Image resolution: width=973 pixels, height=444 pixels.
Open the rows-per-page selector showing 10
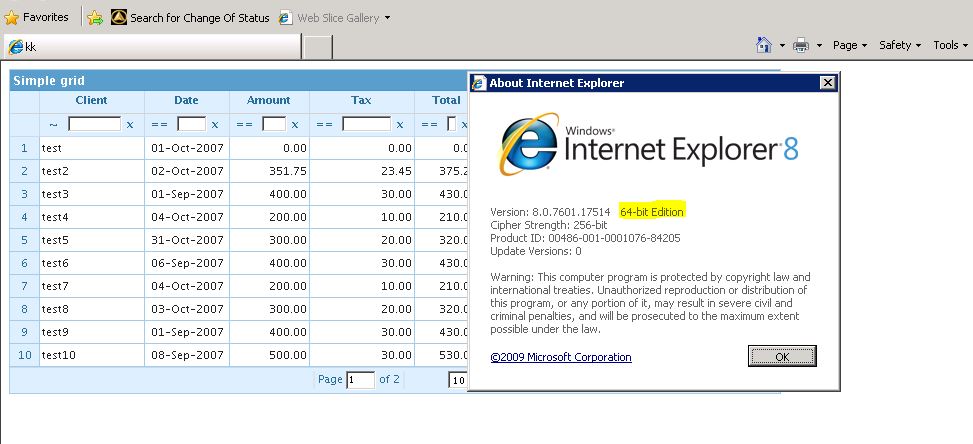tap(459, 380)
